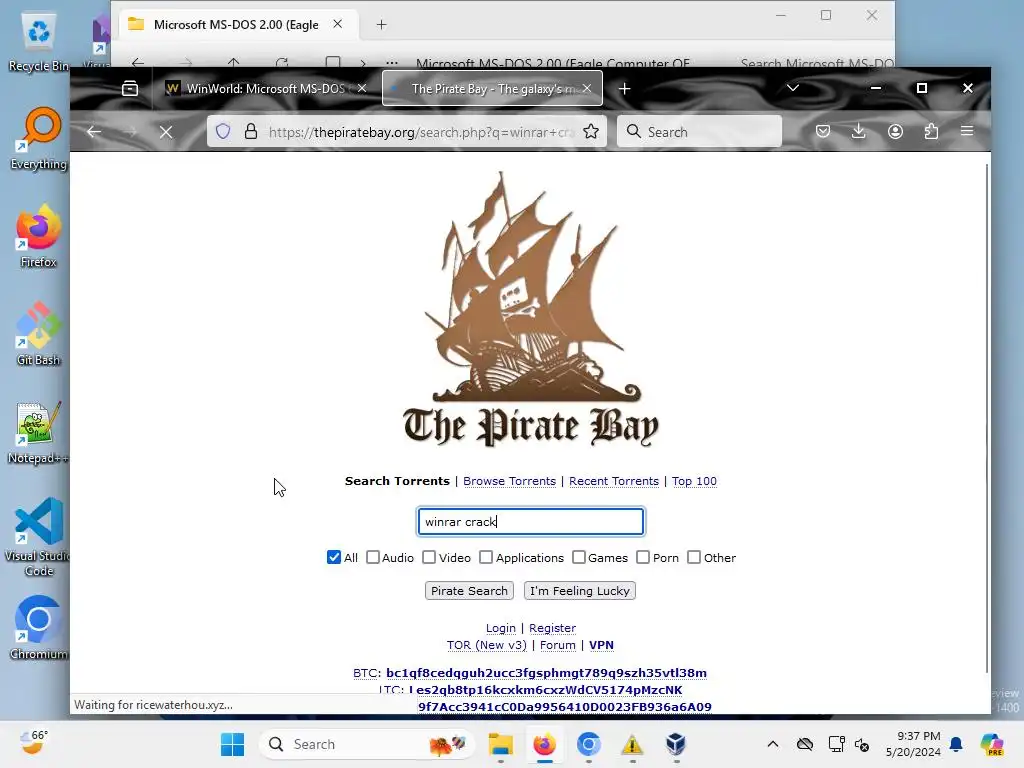
Task: Add new tab in File Explorer window
Action: [x=381, y=25]
